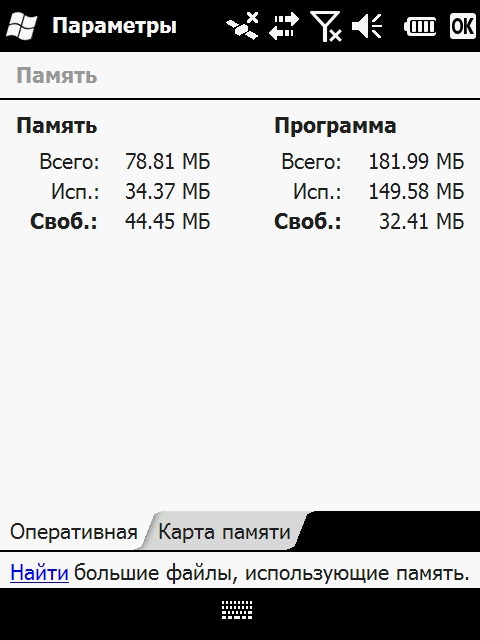Screen dimensions: 480x640
Task: Click the Параметры title text
Action: pos(114,26)
